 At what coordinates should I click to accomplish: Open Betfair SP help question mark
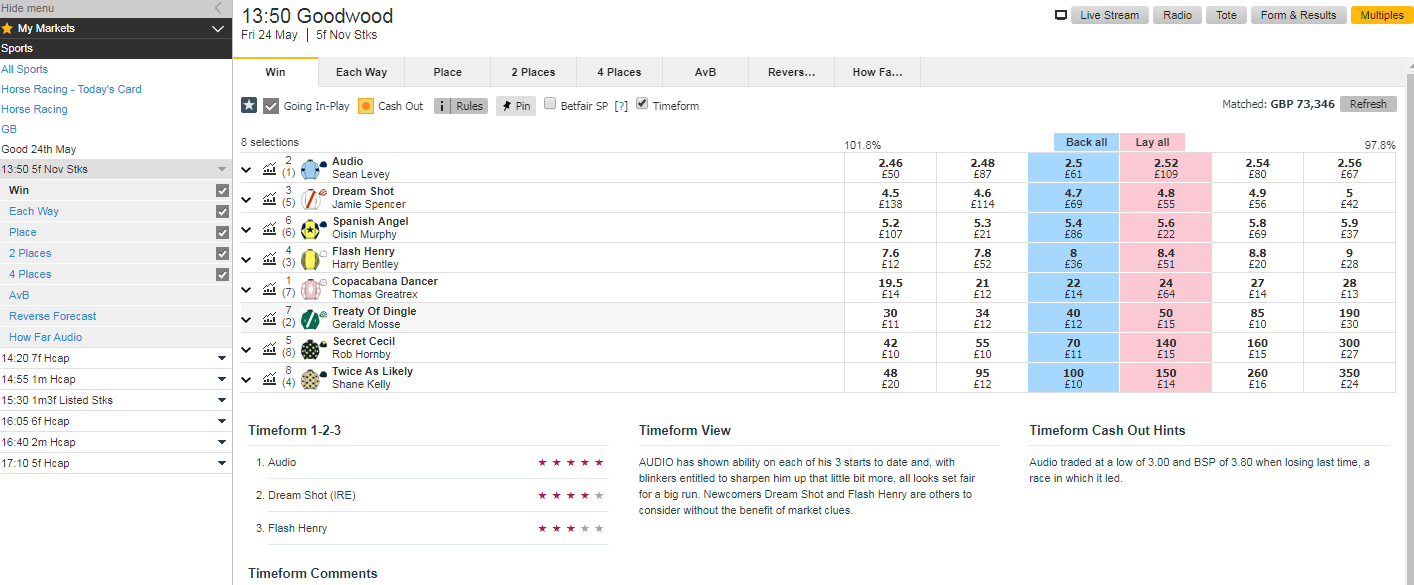pos(621,106)
